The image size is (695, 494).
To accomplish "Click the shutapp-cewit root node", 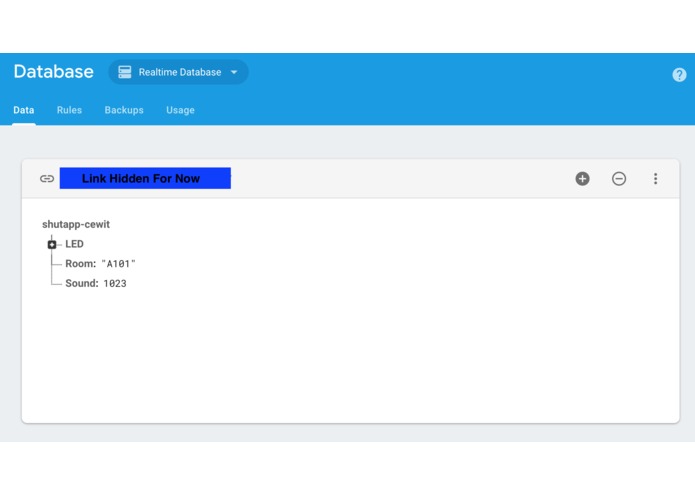I will [76, 224].
